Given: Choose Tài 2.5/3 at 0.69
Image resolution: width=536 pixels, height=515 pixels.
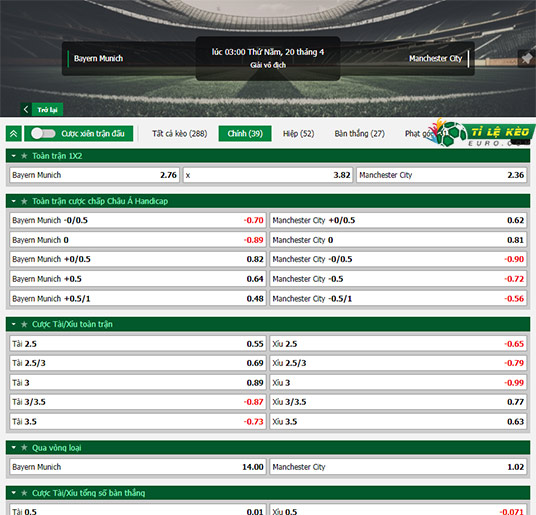Looking at the screenshot, I should coord(138,363).
